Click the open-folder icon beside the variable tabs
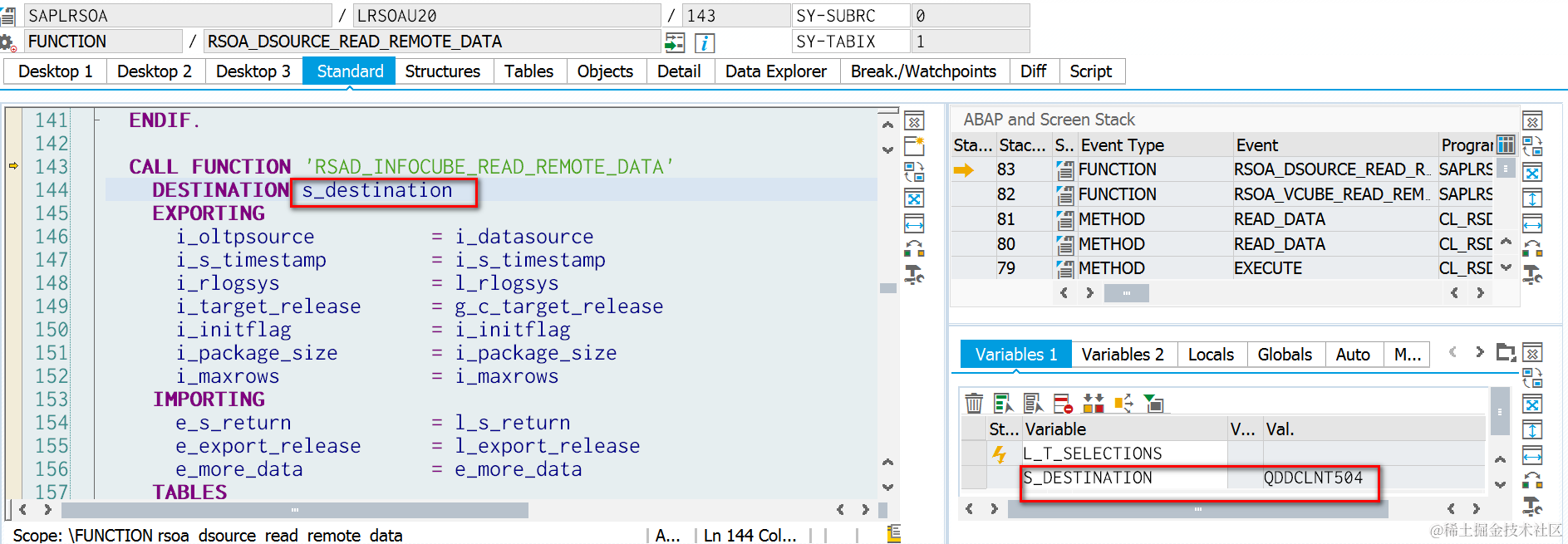 pos(1506,353)
